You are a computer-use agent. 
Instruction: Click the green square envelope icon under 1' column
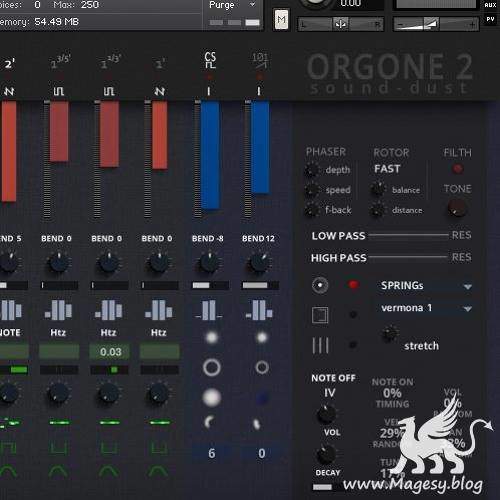159,448
